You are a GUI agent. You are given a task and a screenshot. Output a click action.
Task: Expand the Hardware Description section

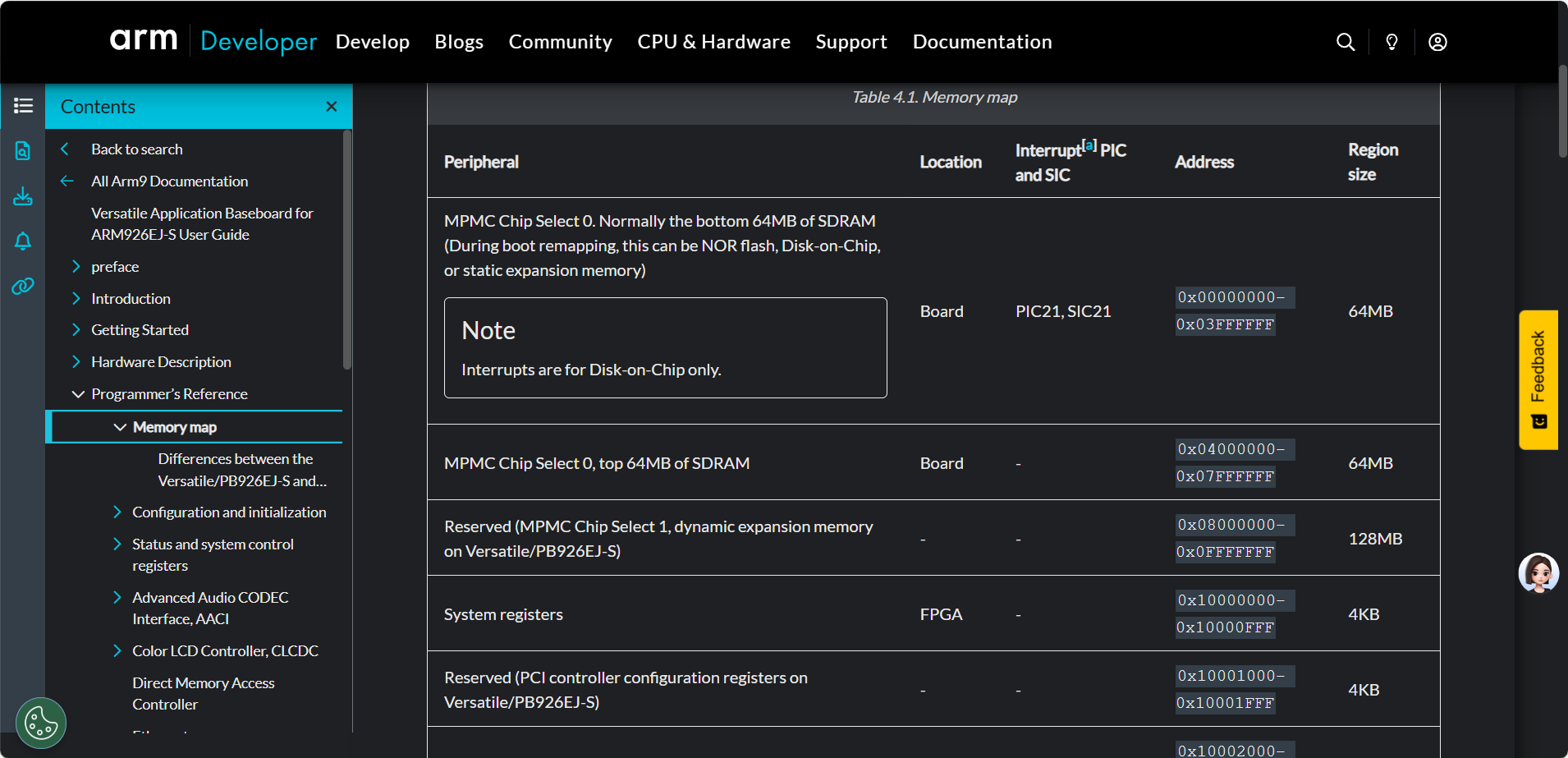point(76,361)
